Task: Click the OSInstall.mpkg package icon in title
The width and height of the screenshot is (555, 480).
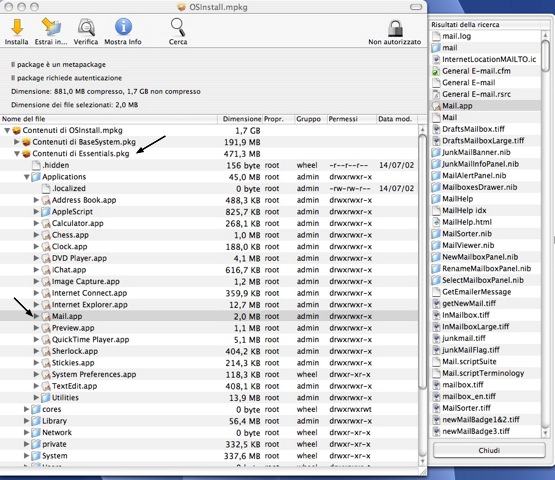Action: coord(182,7)
